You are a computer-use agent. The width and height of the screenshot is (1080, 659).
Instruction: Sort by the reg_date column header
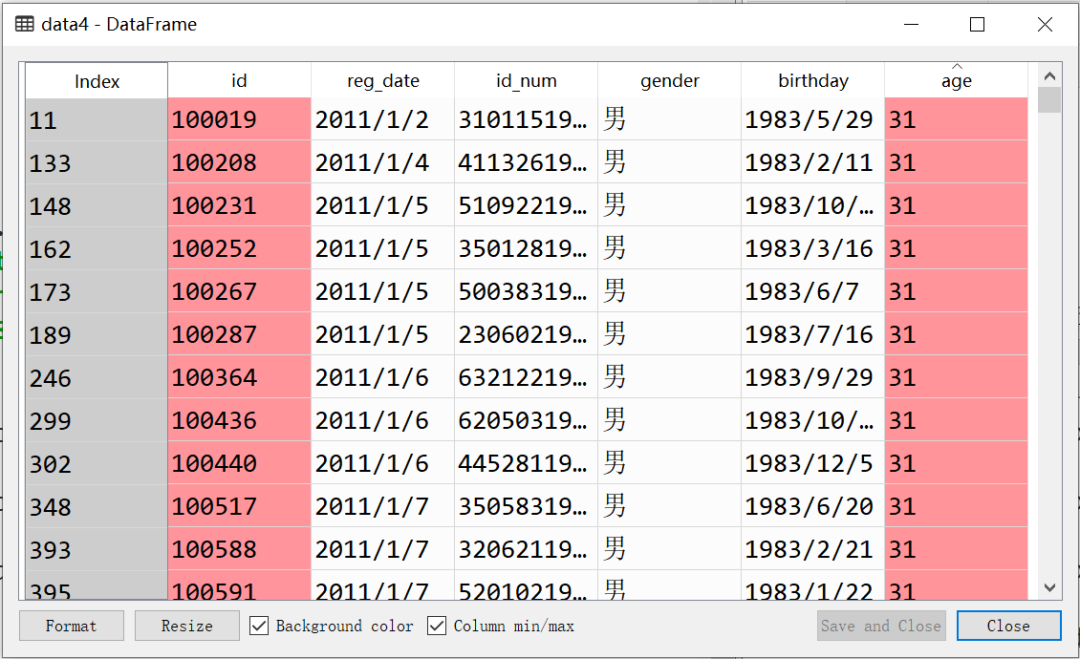(383, 81)
